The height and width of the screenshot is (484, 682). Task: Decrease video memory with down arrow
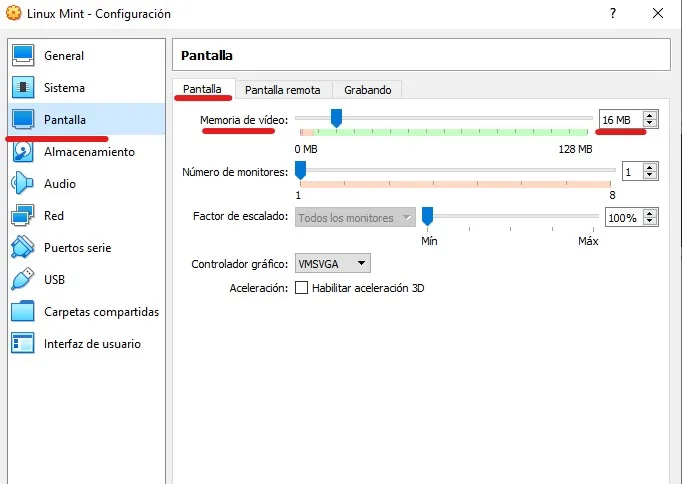(x=649, y=123)
